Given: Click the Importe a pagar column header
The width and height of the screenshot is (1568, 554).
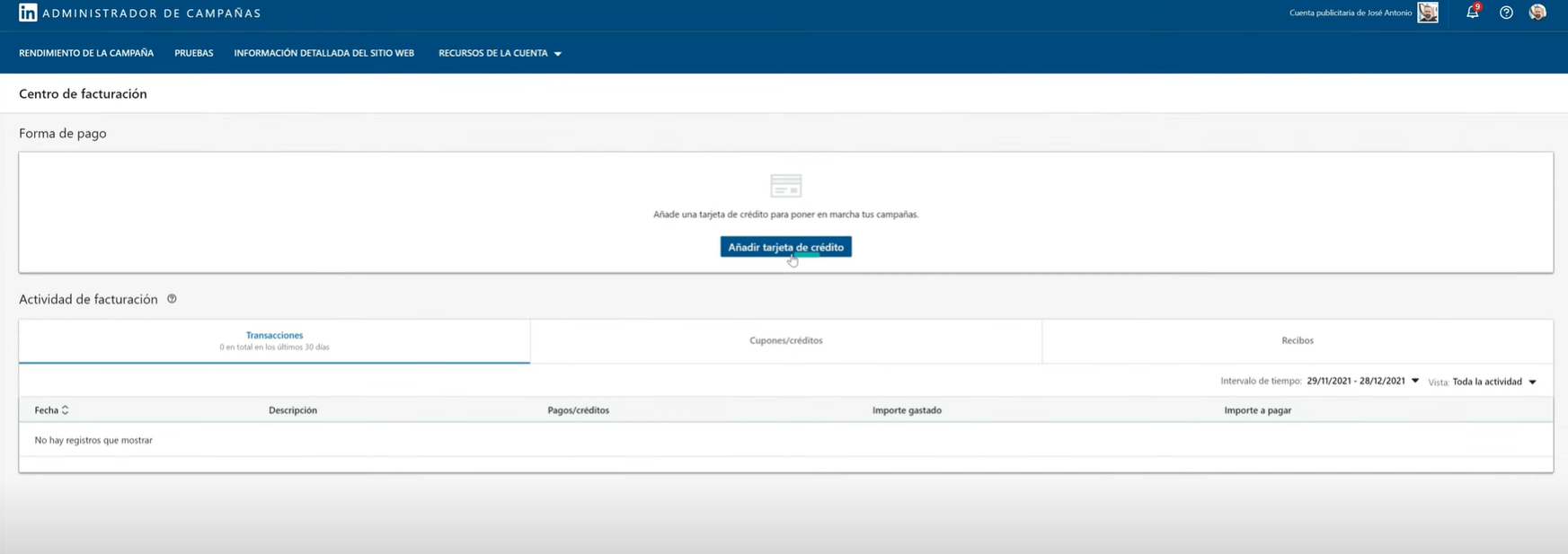Looking at the screenshot, I should click(1258, 410).
